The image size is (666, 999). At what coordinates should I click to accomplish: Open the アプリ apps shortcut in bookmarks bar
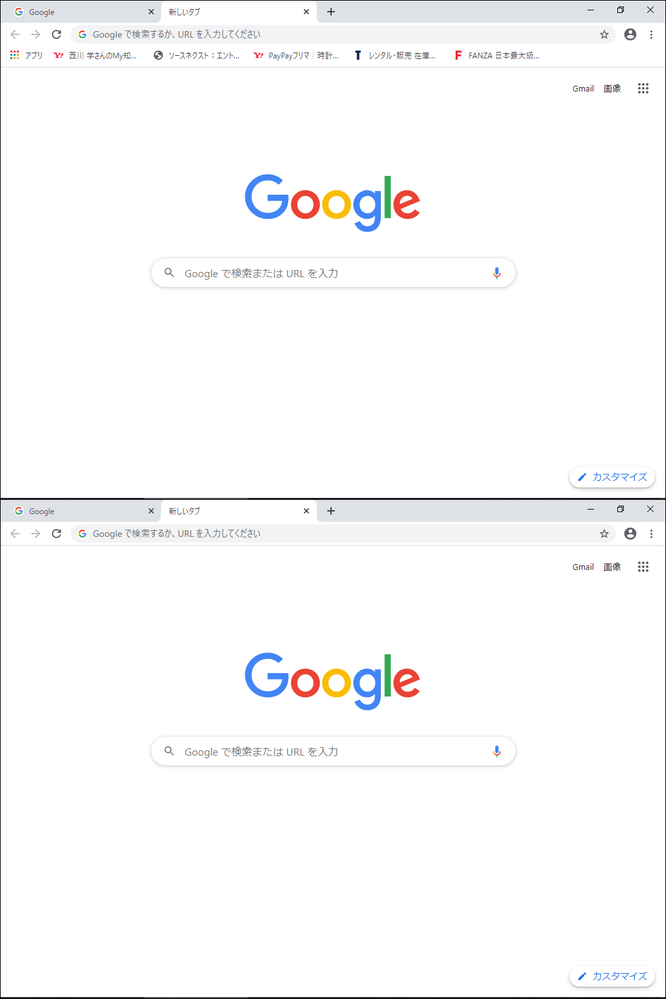pos(26,55)
